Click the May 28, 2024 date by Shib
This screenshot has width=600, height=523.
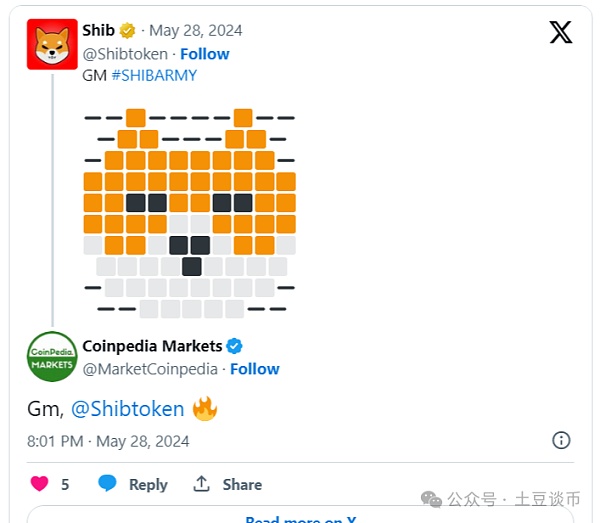(x=196, y=31)
